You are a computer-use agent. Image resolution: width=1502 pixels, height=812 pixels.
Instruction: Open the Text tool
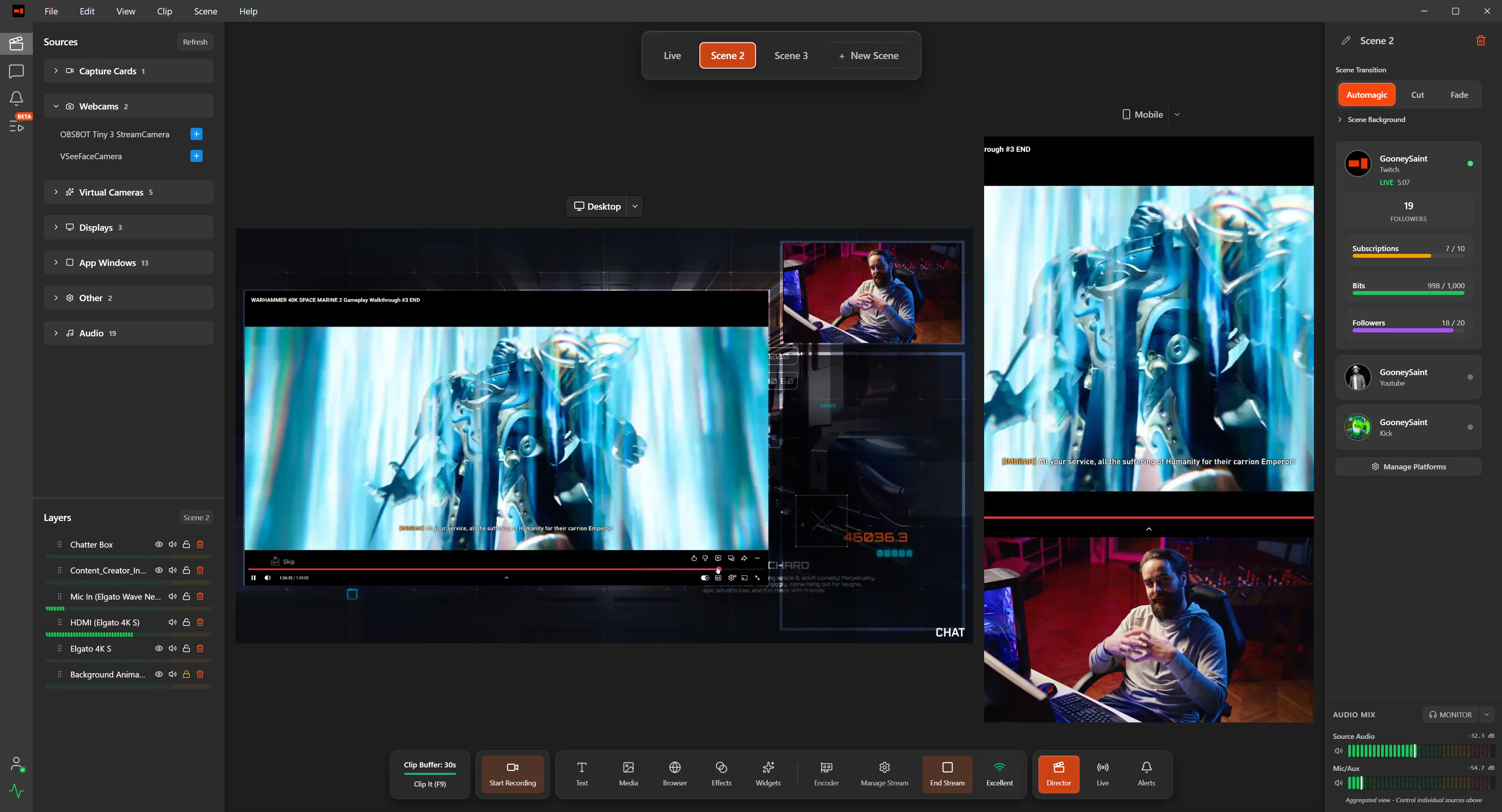click(x=581, y=774)
